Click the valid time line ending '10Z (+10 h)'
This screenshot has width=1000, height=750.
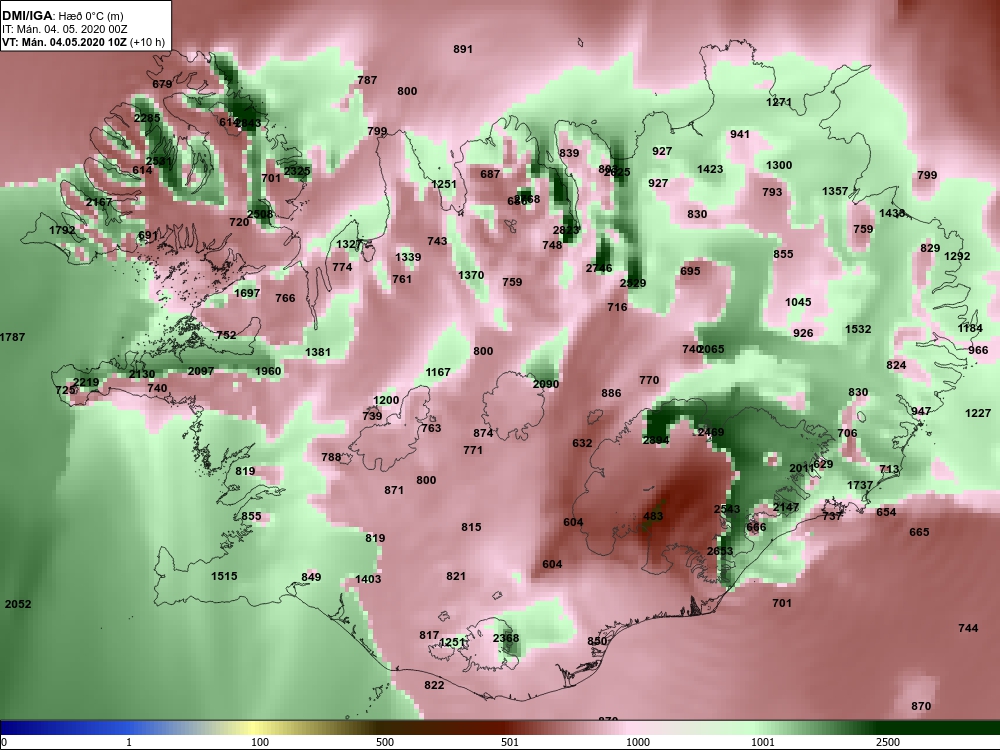coord(84,42)
